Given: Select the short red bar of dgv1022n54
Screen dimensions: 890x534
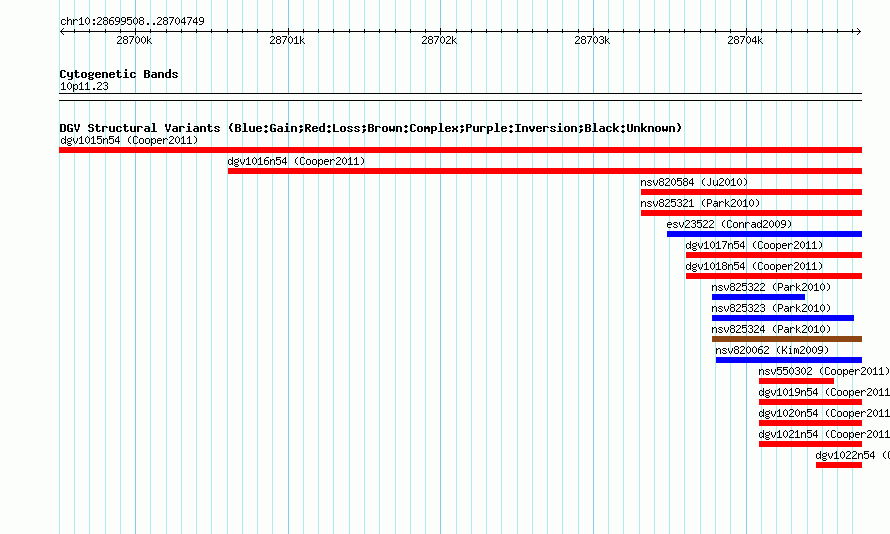Looking at the screenshot, I should pos(839,465).
